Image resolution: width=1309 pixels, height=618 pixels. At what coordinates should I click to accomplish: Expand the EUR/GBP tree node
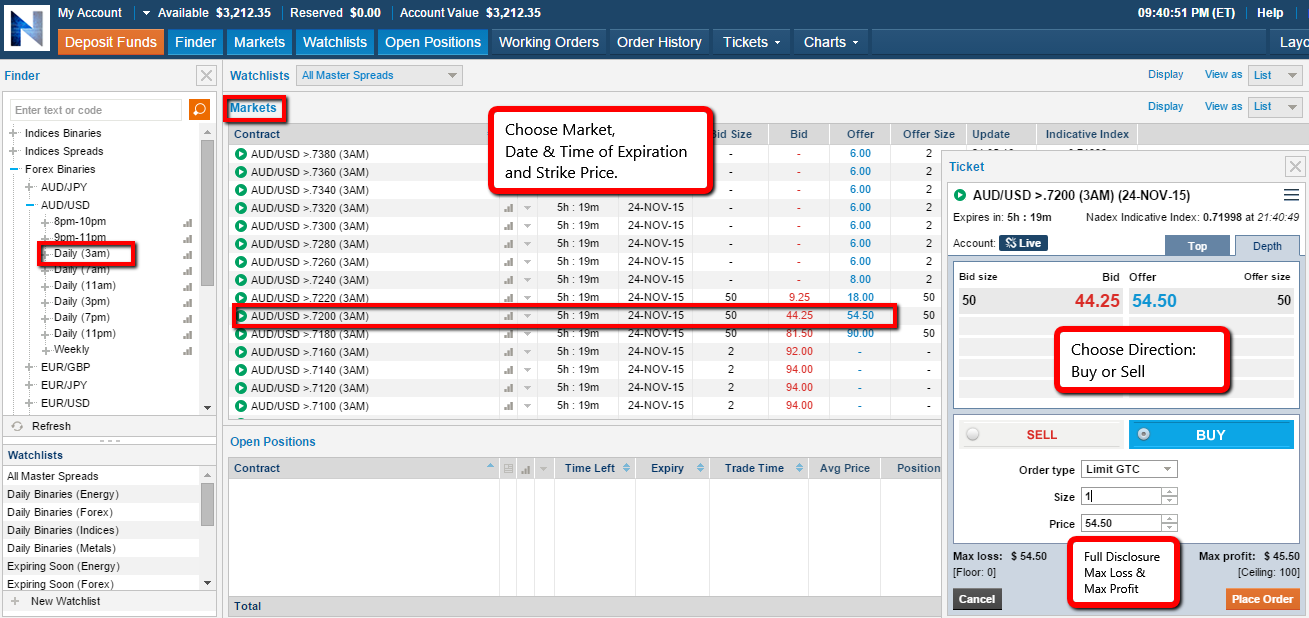click(30, 367)
